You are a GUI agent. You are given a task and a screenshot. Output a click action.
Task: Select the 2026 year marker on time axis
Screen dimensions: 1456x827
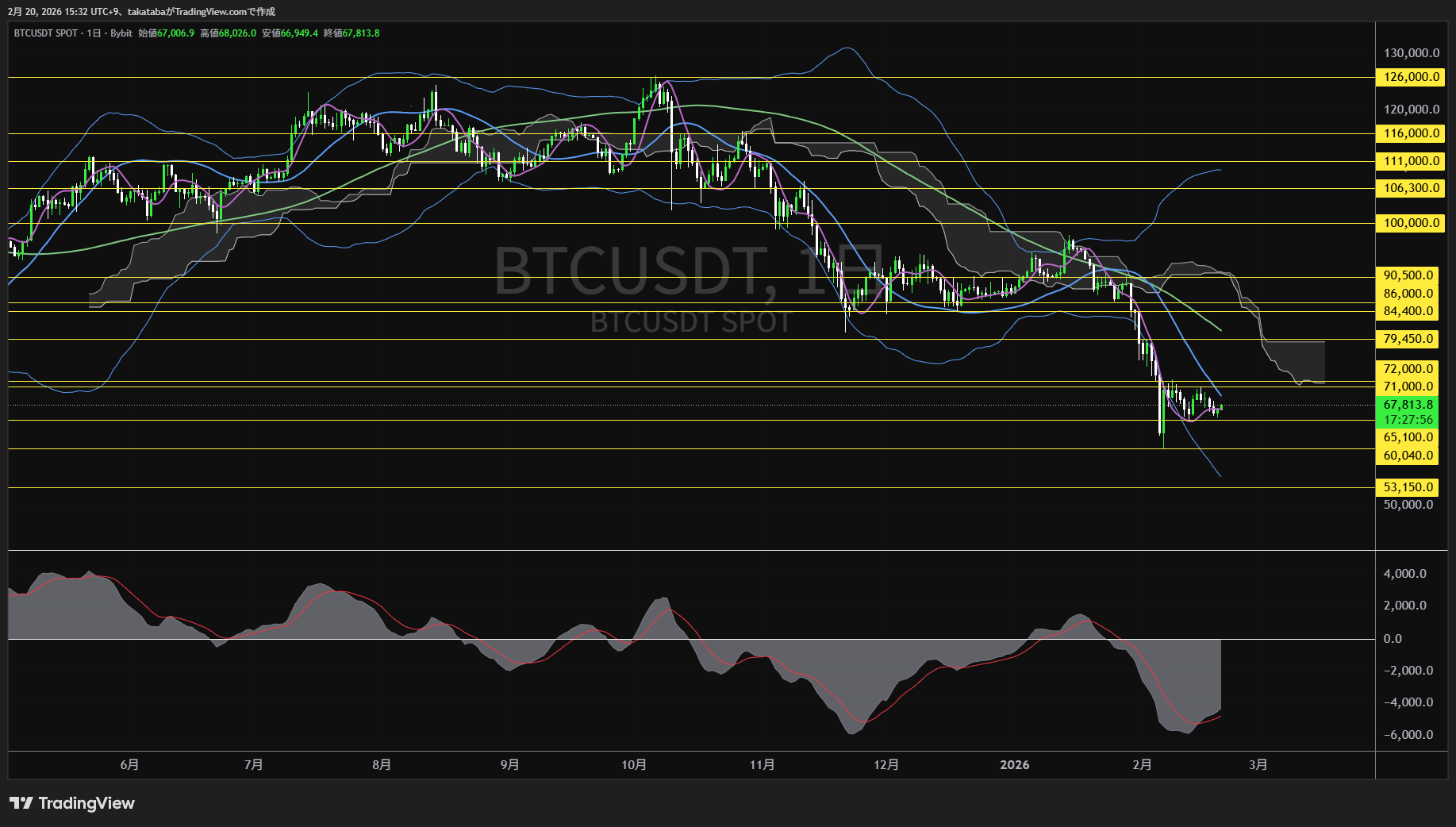click(1014, 764)
